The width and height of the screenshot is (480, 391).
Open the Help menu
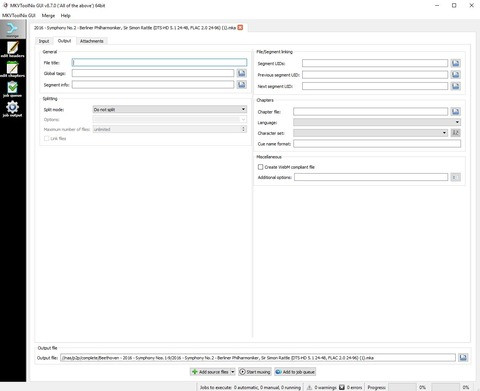(x=65, y=15)
